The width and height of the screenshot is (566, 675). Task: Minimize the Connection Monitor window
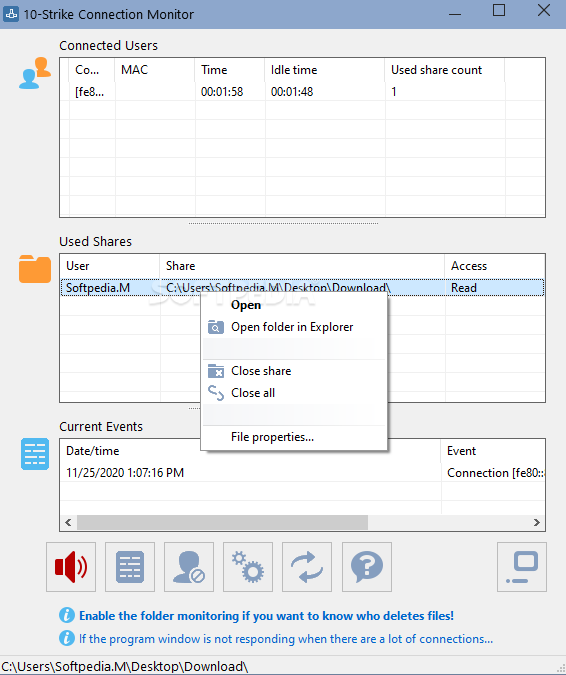point(455,14)
